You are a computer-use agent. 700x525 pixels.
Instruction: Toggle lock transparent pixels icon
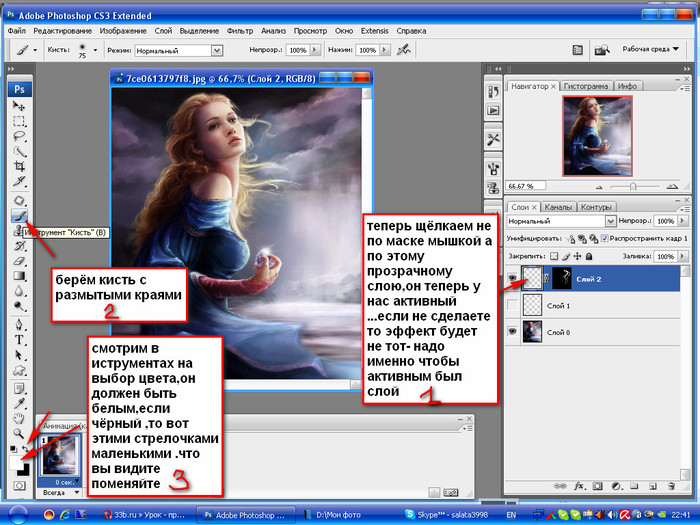pos(554,256)
